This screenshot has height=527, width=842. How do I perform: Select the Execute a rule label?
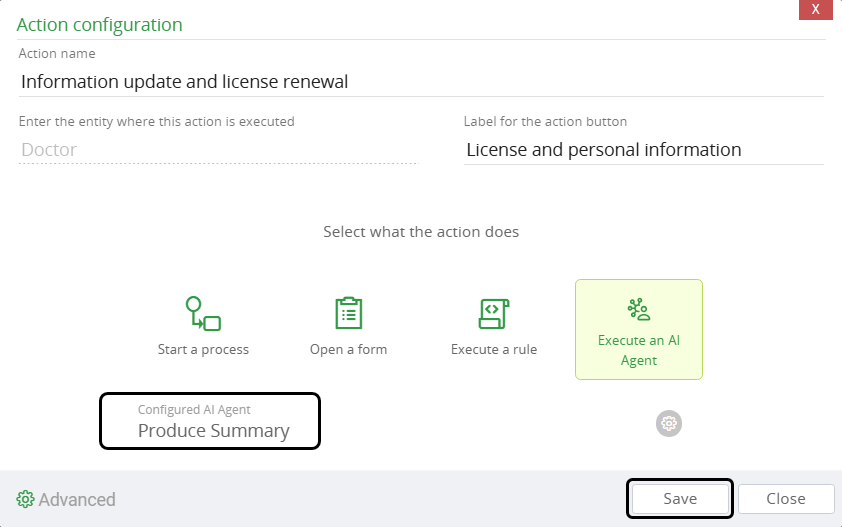click(x=494, y=349)
